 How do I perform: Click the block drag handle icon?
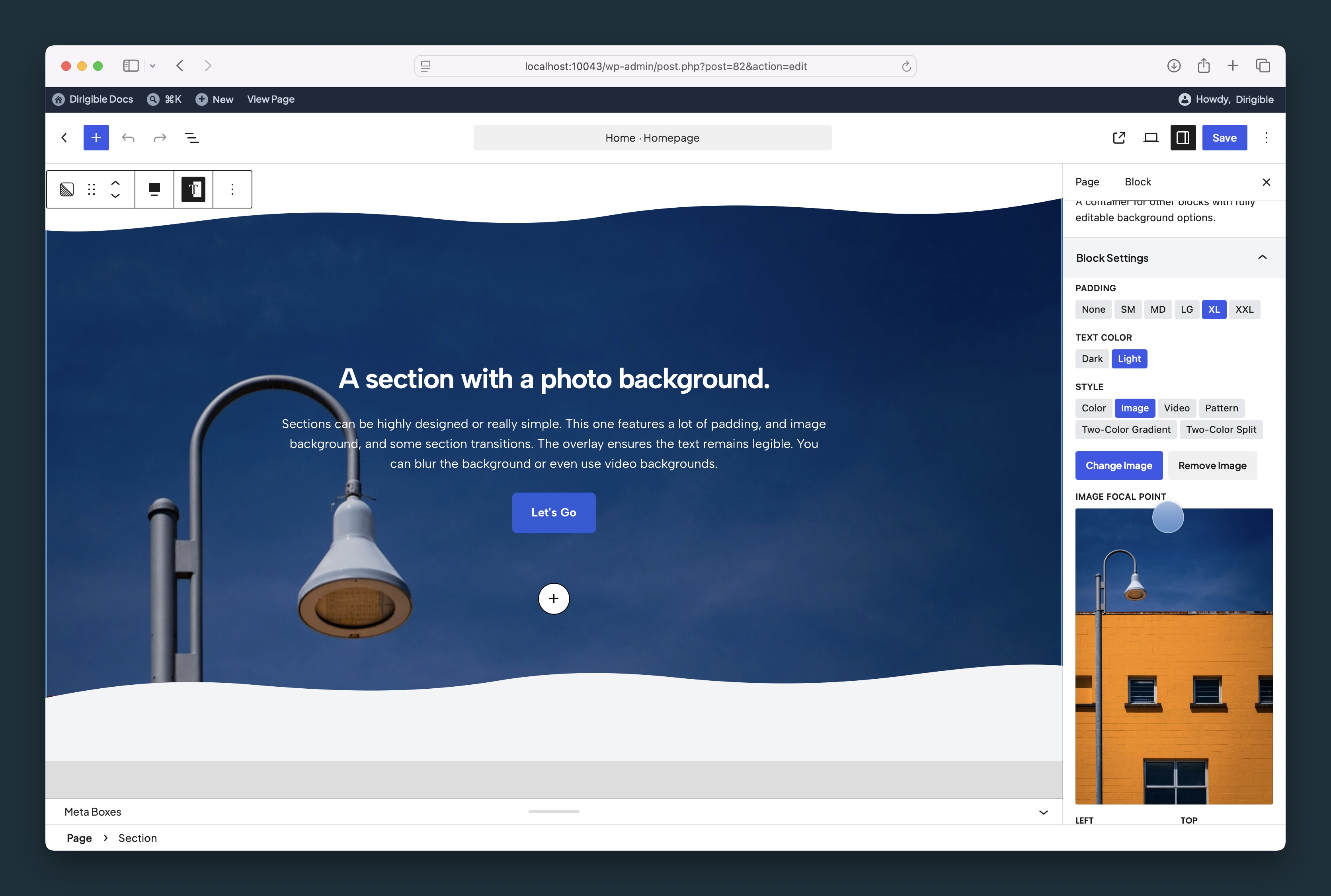(x=92, y=189)
